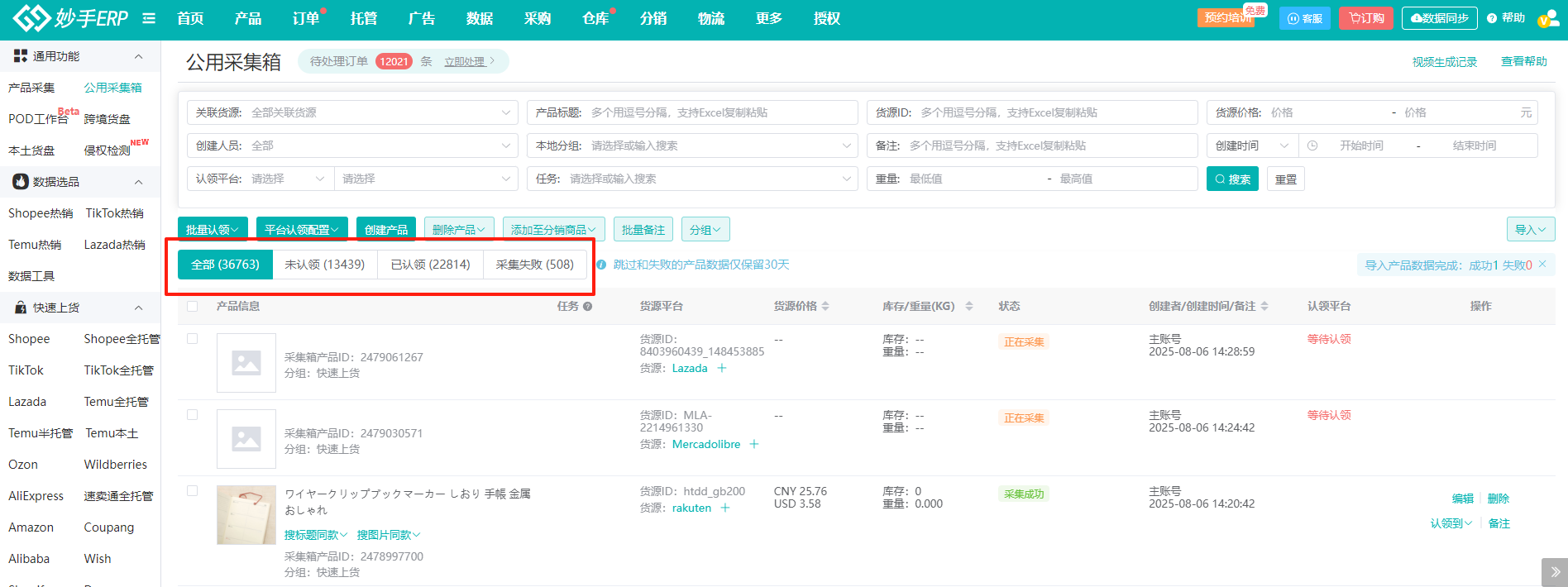
Task: Collapse the 通用功能 sidebar section
Action: tap(138, 56)
